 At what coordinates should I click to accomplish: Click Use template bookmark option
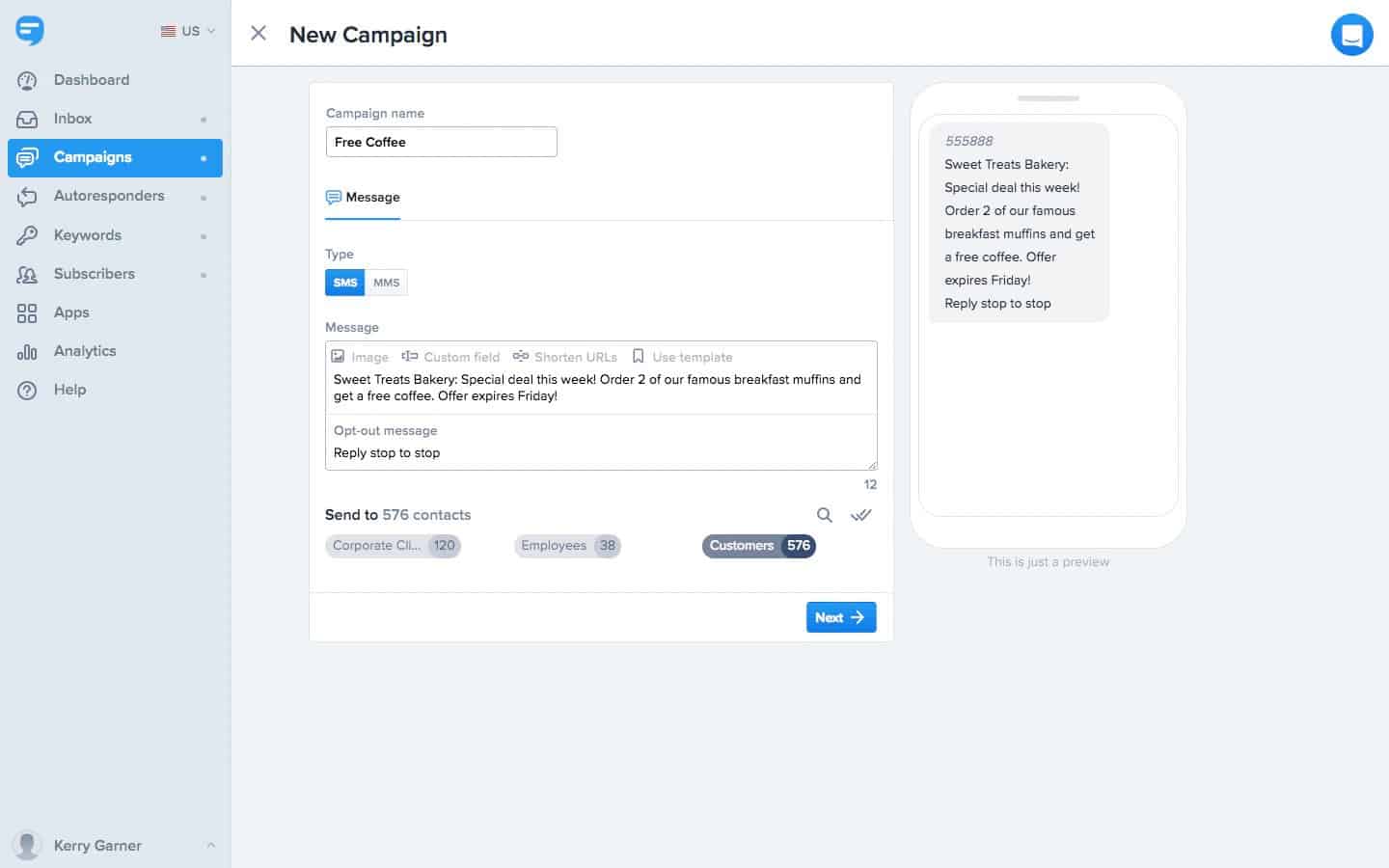pos(682,357)
